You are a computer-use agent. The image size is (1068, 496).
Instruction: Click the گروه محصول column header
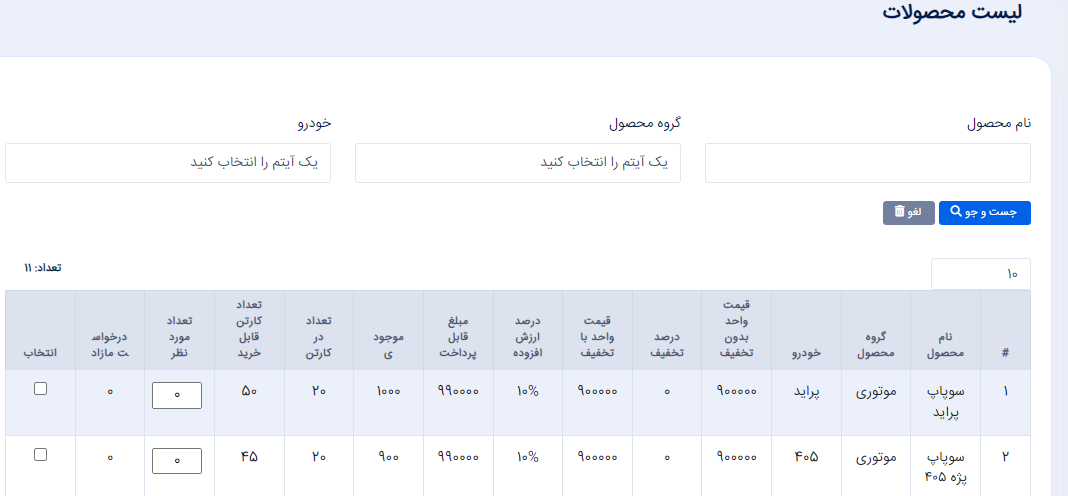pos(876,345)
